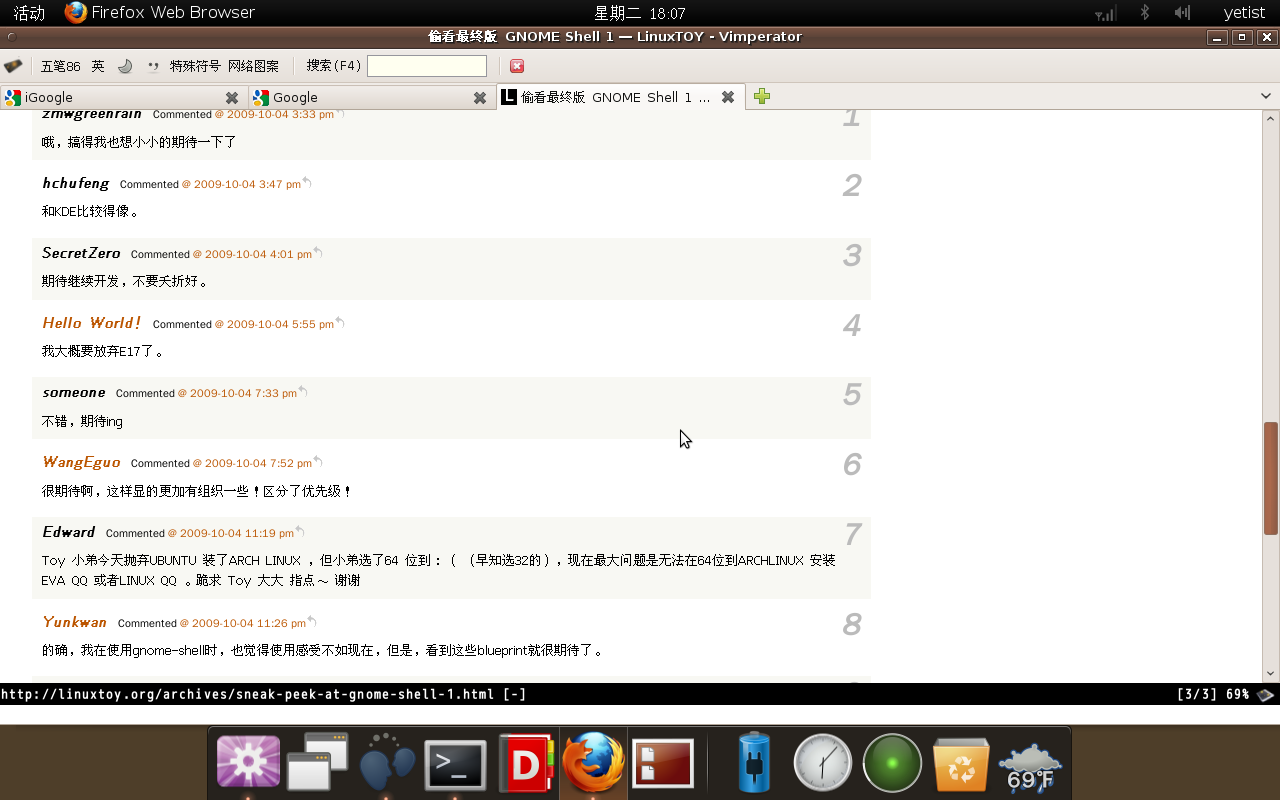The height and width of the screenshot is (800, 1280).
Task: Click the reply arrow on Hello World!'s comment
Action: click(340, 323)
